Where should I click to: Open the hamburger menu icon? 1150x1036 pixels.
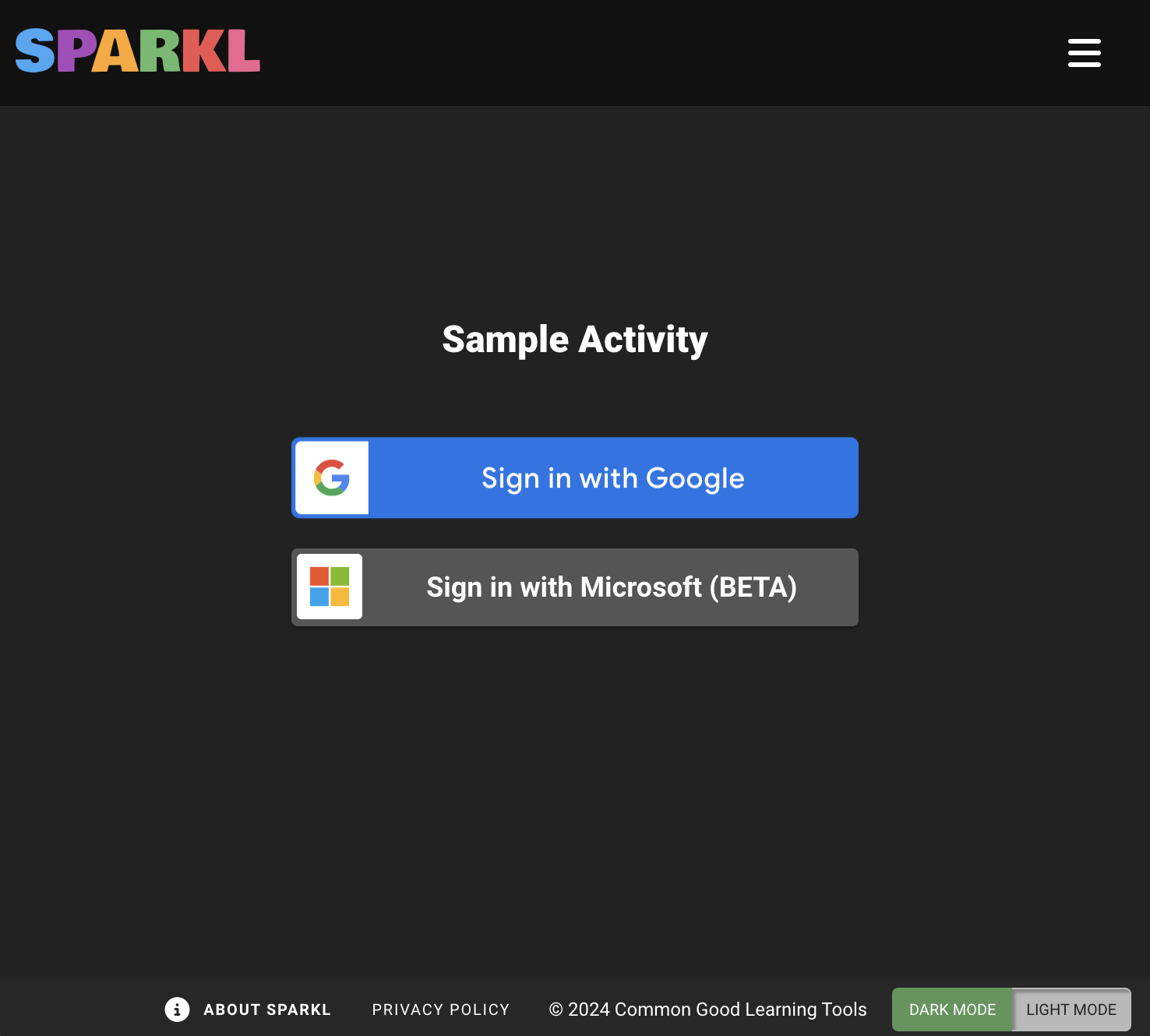tap(1084, 53)
